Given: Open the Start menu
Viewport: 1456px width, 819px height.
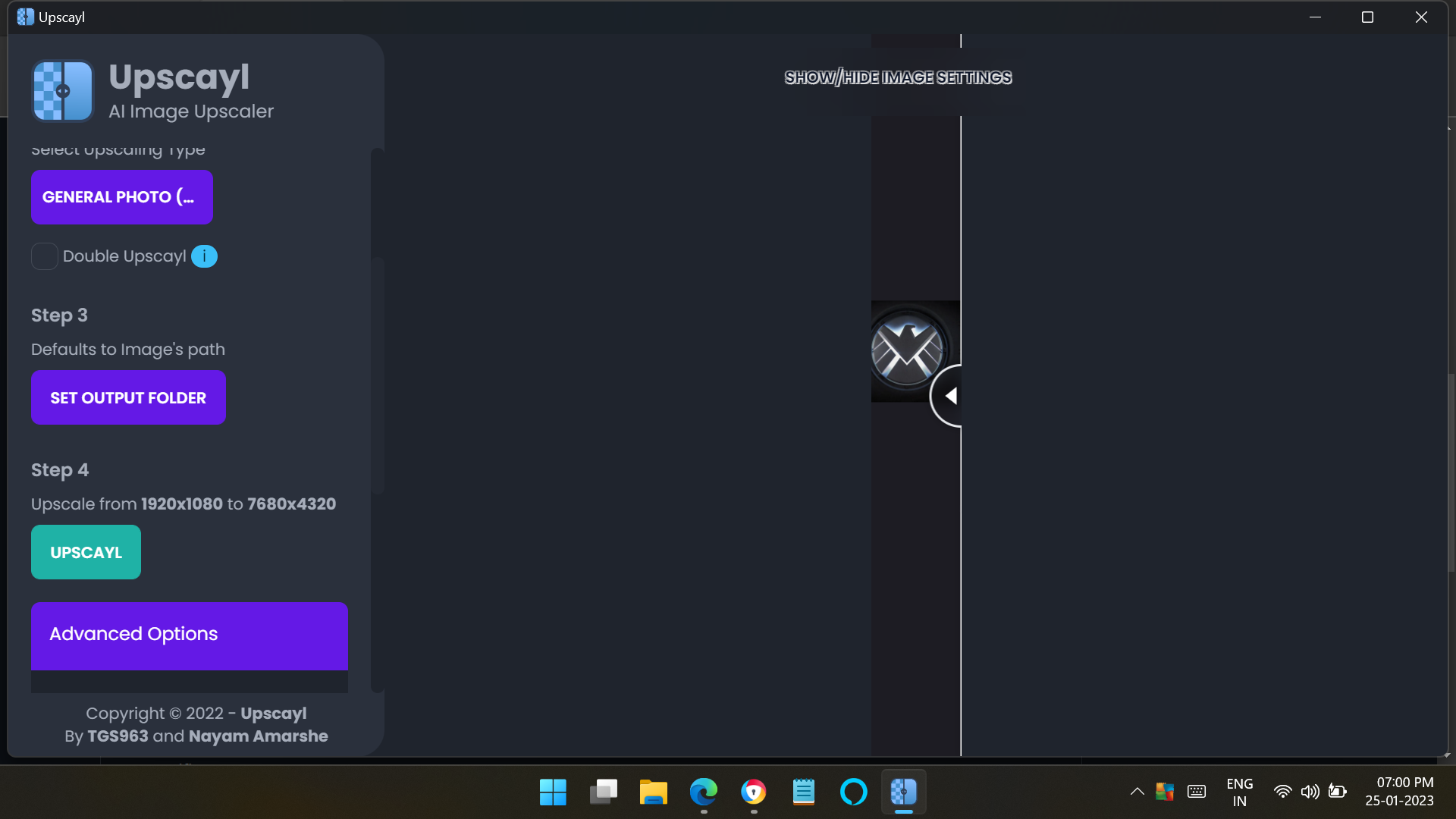Looking at the screenshot, I should point(553,792).
